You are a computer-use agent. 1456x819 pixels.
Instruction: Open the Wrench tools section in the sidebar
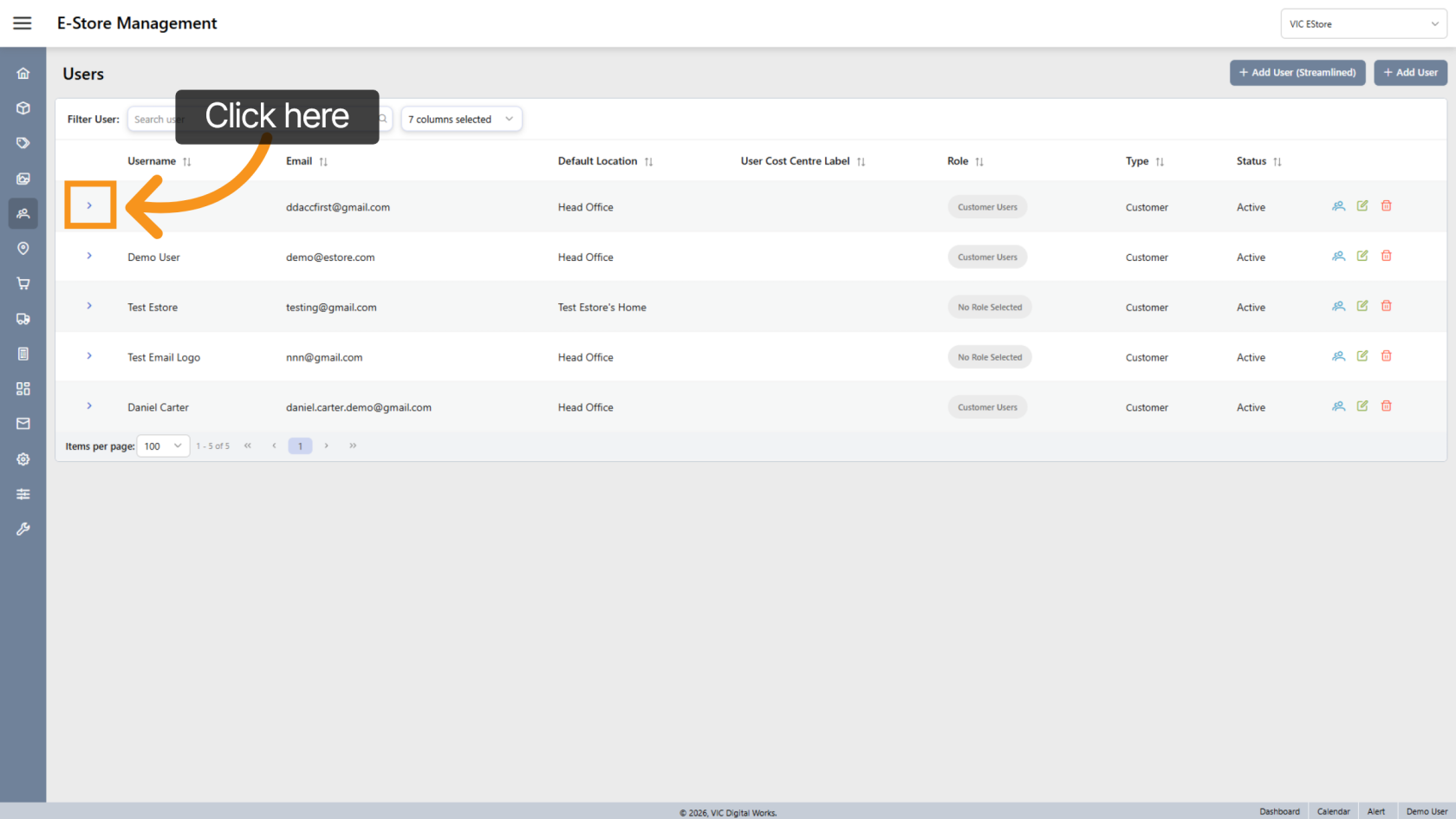tap(23, 529)
